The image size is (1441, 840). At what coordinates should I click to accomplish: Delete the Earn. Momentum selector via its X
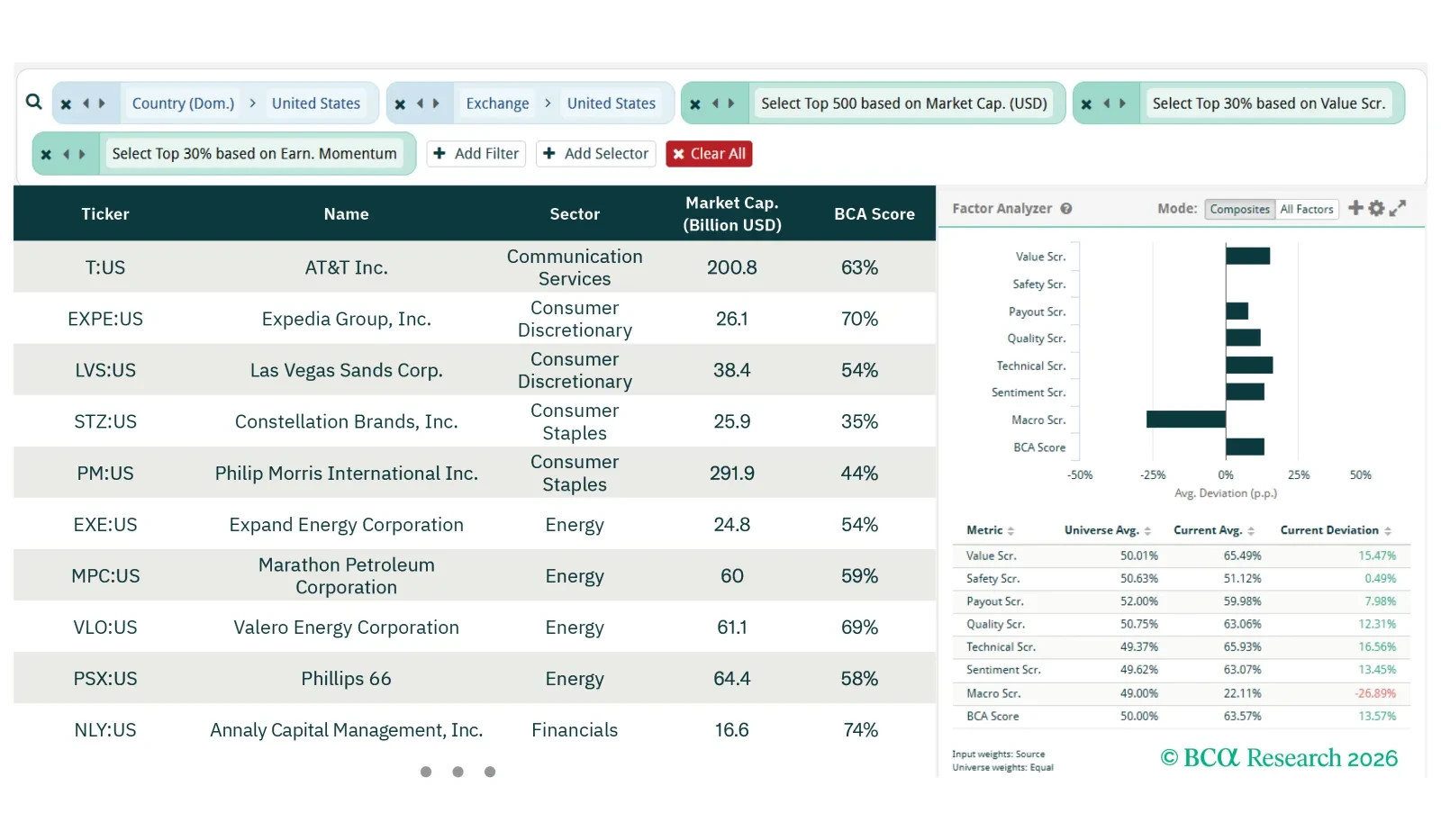pyautogui.click(x=46, y=155)
